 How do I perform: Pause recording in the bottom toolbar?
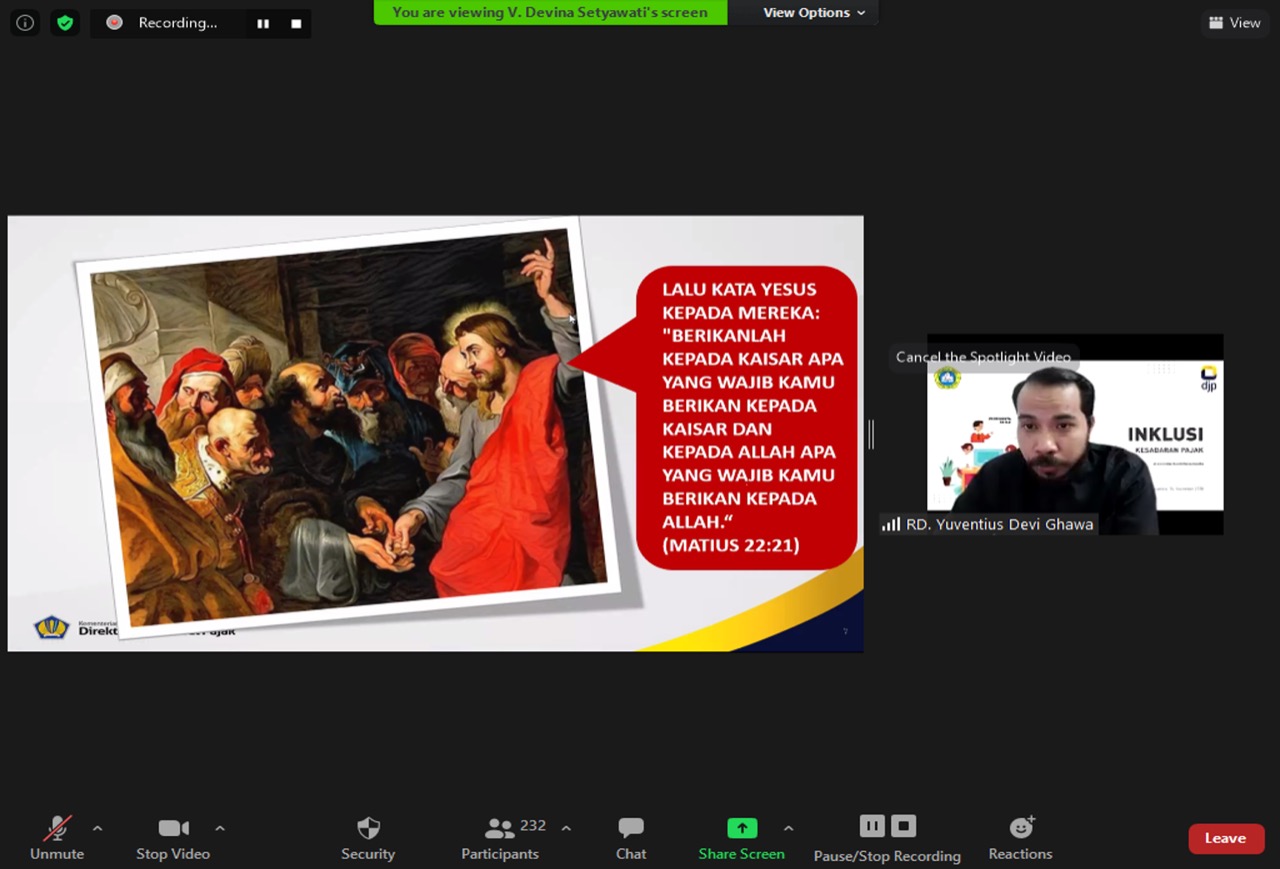click(872, 826)
